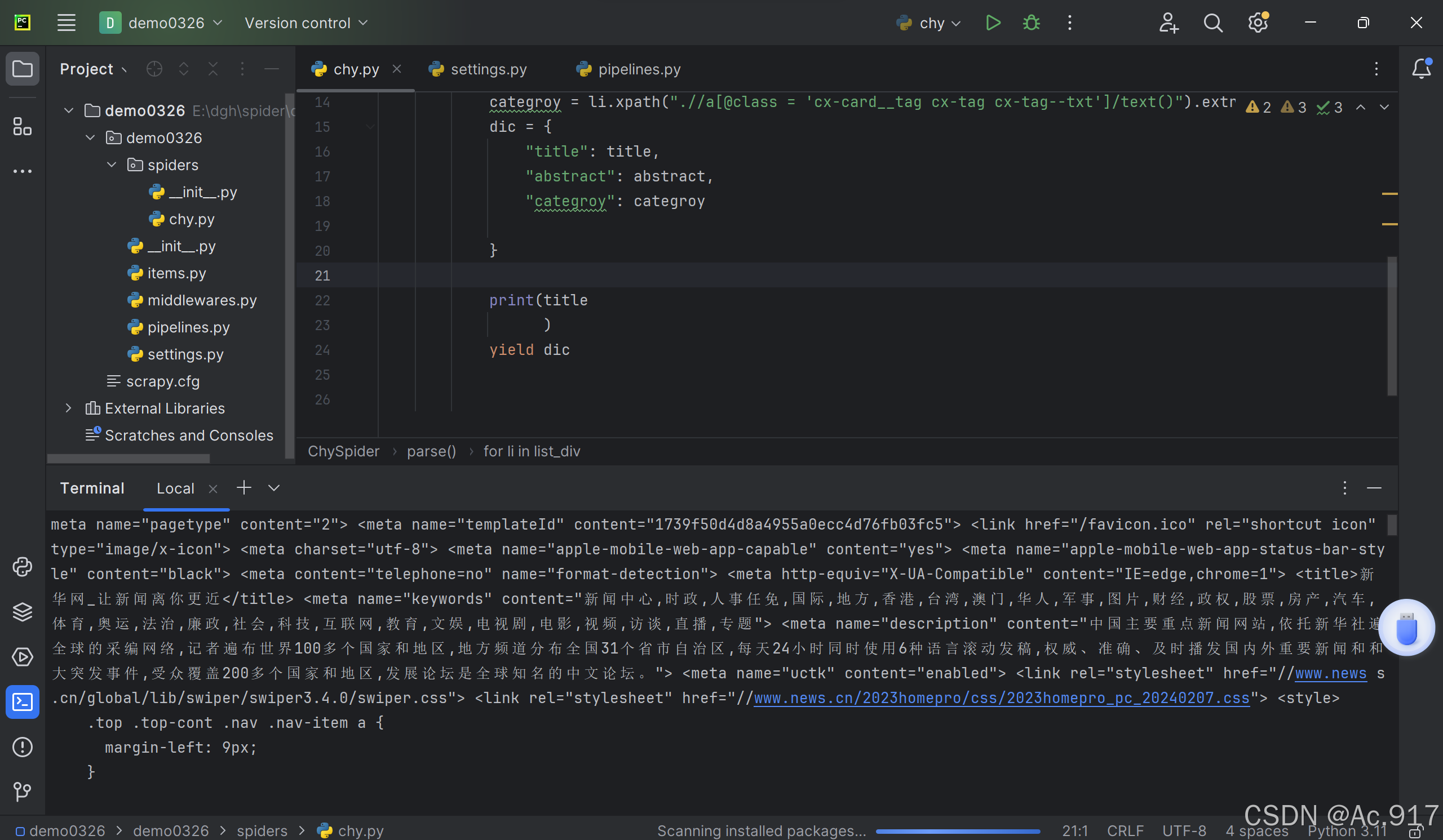This screenshot has height=840, width=1443.
Task: Open the Structure tool window
Action: (x=23, y=126)
